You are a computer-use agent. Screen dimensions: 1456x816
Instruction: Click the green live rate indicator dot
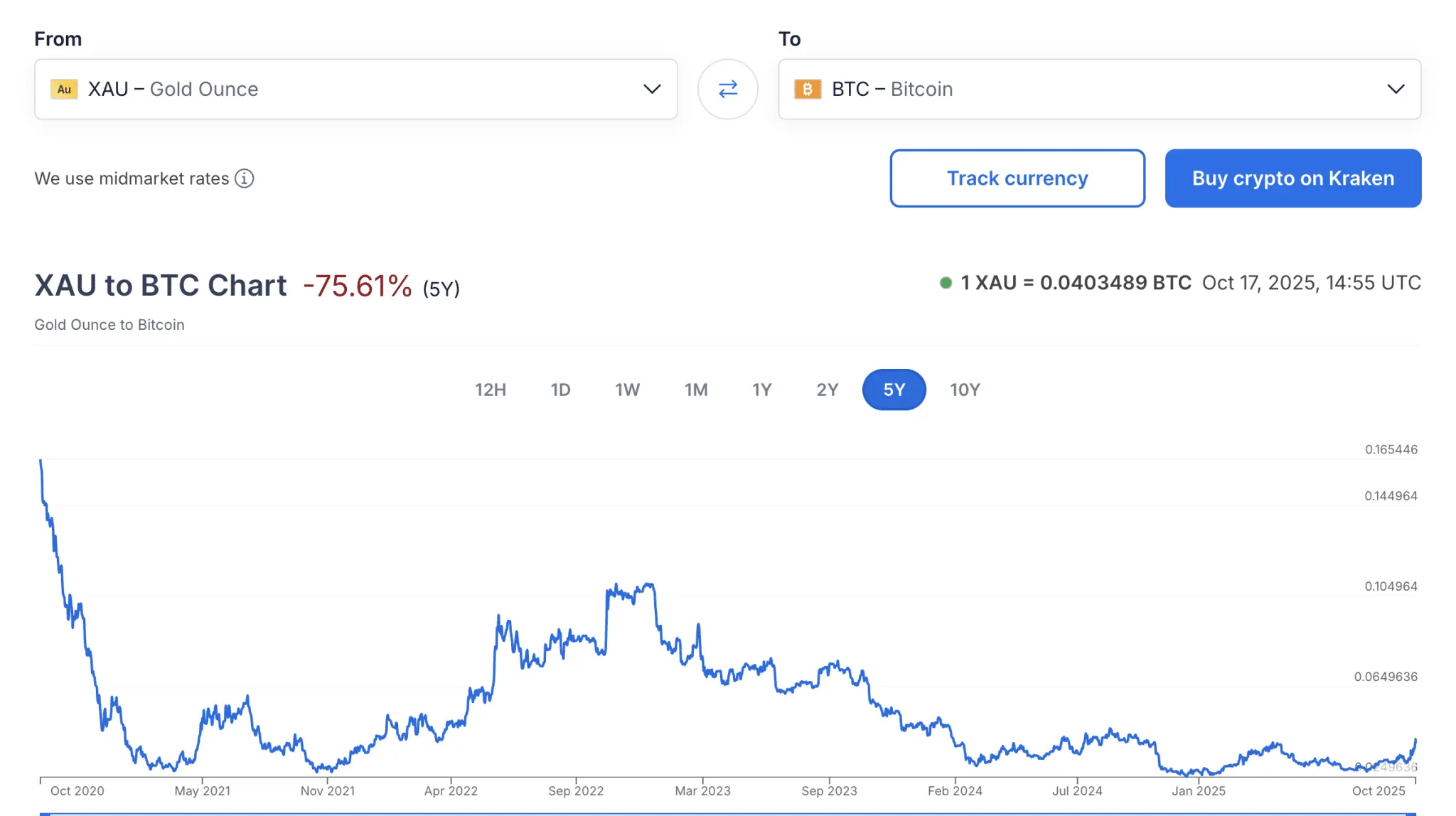pyautogui.click(x=946, y=283)
